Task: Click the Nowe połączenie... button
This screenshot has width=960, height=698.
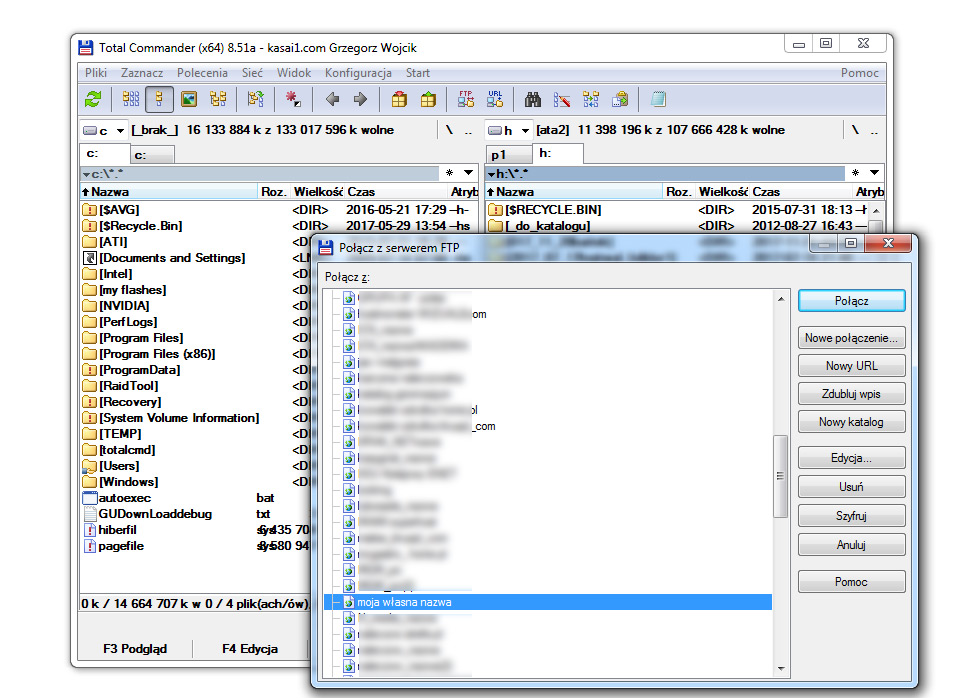Action: pos(852,338)
